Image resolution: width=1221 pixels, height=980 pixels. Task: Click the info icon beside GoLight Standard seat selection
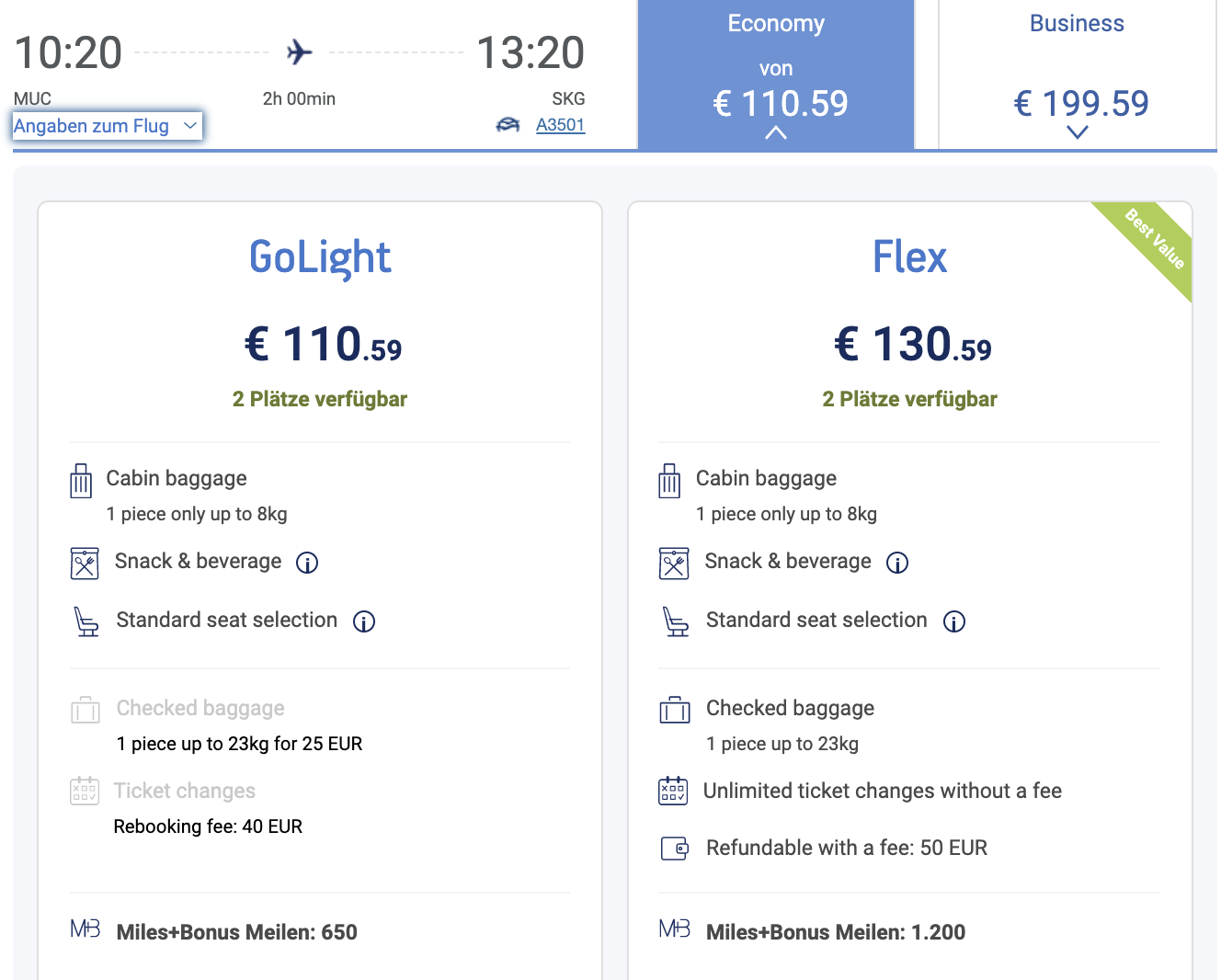[364, 622]
